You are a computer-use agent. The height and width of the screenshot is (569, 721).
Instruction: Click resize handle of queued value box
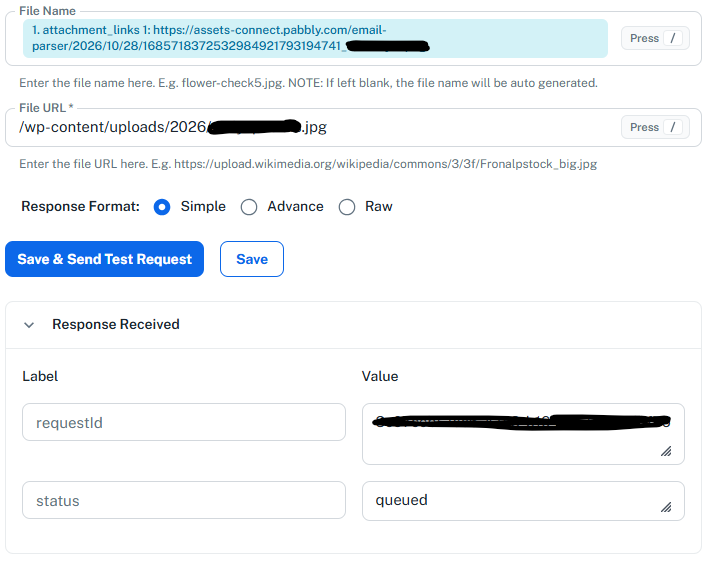tap(666, 507)
